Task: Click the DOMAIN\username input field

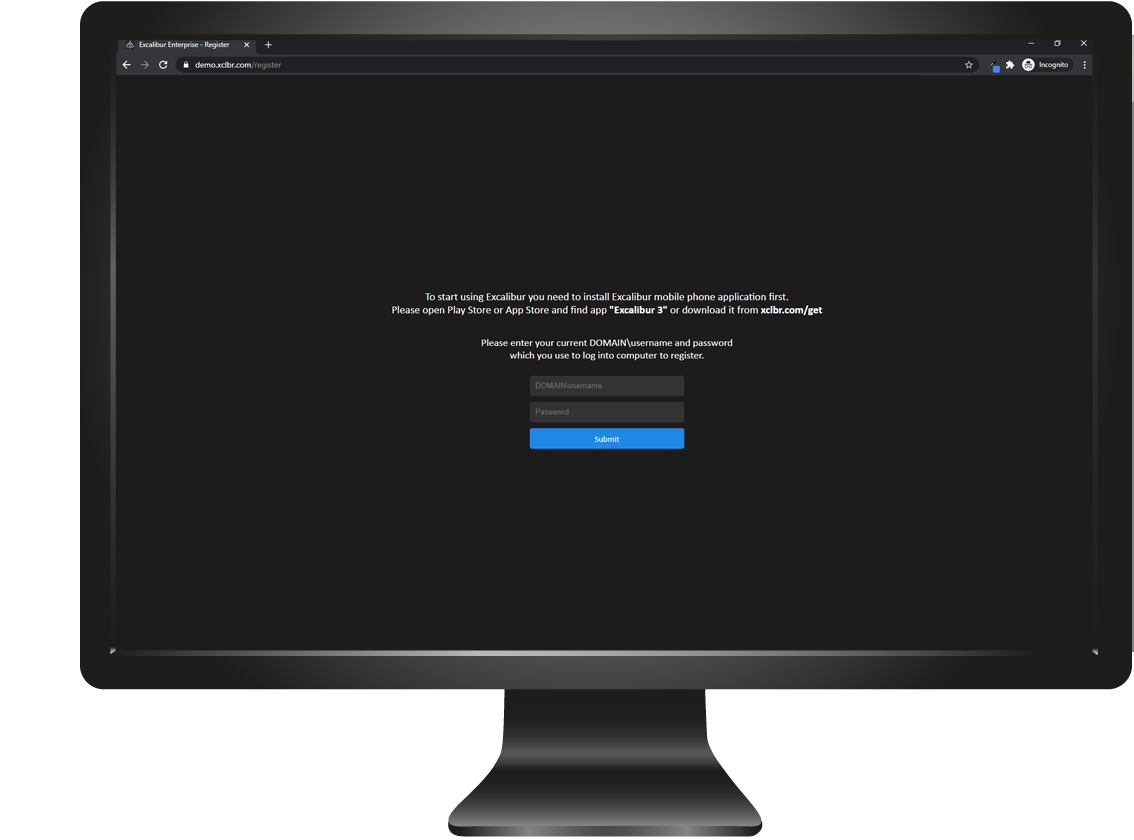Action: [606, 386]
